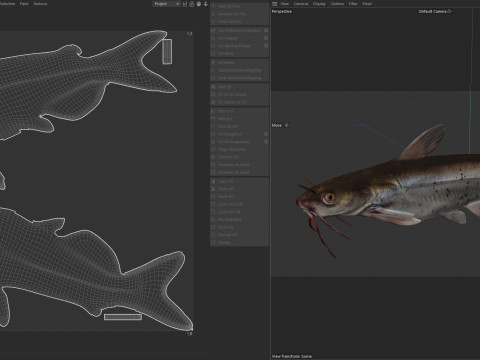Viewport: 480px width, 360px height.
Task: Click the pin icon beside Move label
Action: pyautogui.click(x=286, y=125)
